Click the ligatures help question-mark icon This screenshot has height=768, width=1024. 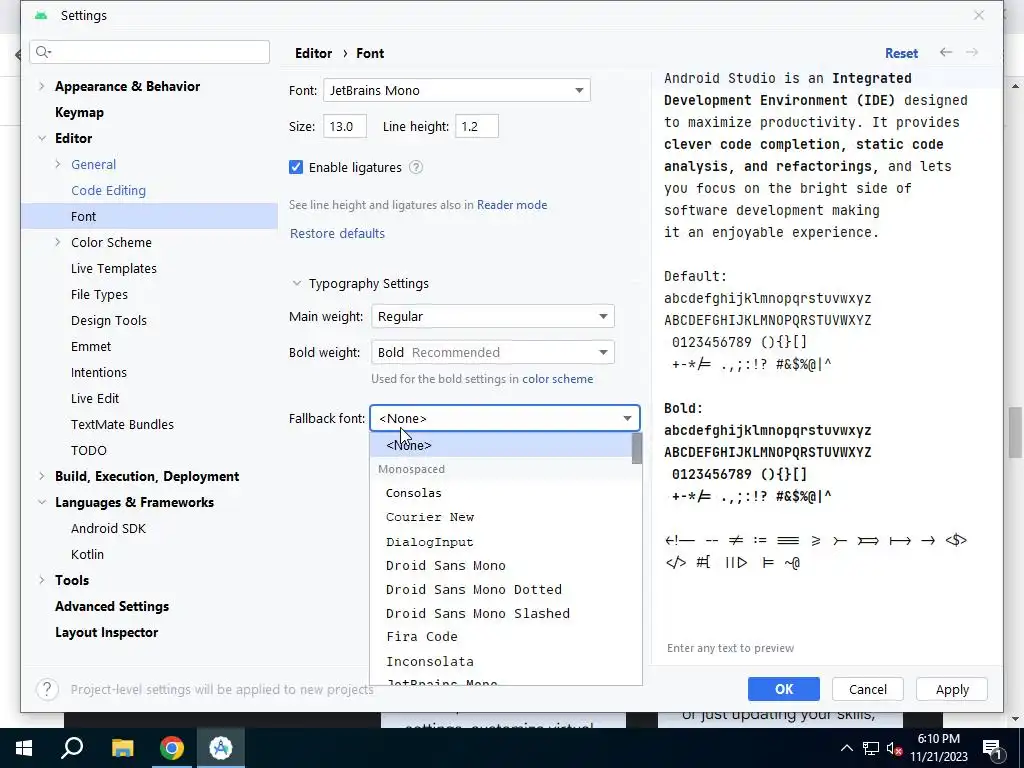(x=416, y=167)
